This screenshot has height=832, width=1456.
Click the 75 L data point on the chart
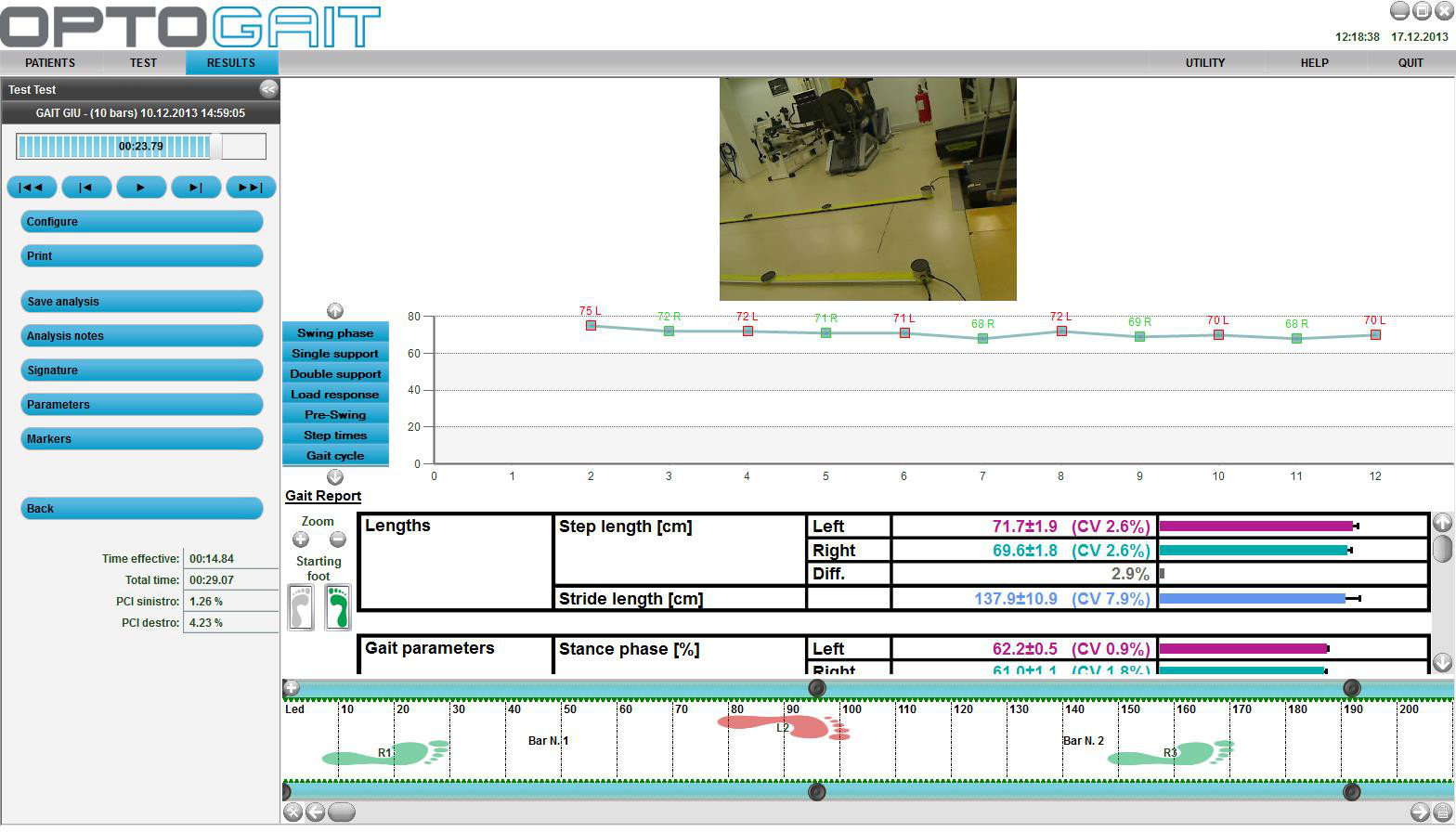591,326
